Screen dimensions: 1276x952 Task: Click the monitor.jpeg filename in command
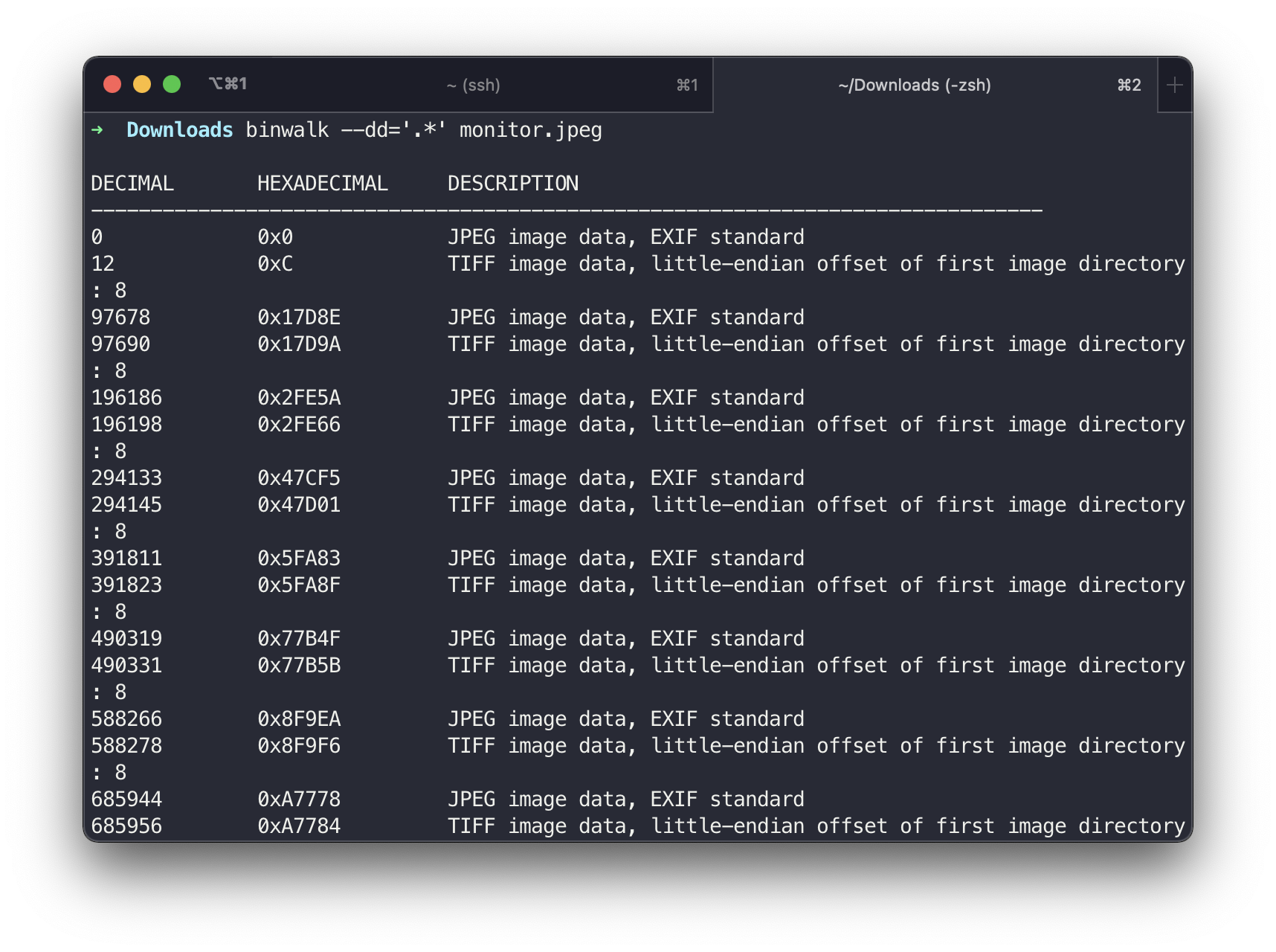tap(531, 130)
